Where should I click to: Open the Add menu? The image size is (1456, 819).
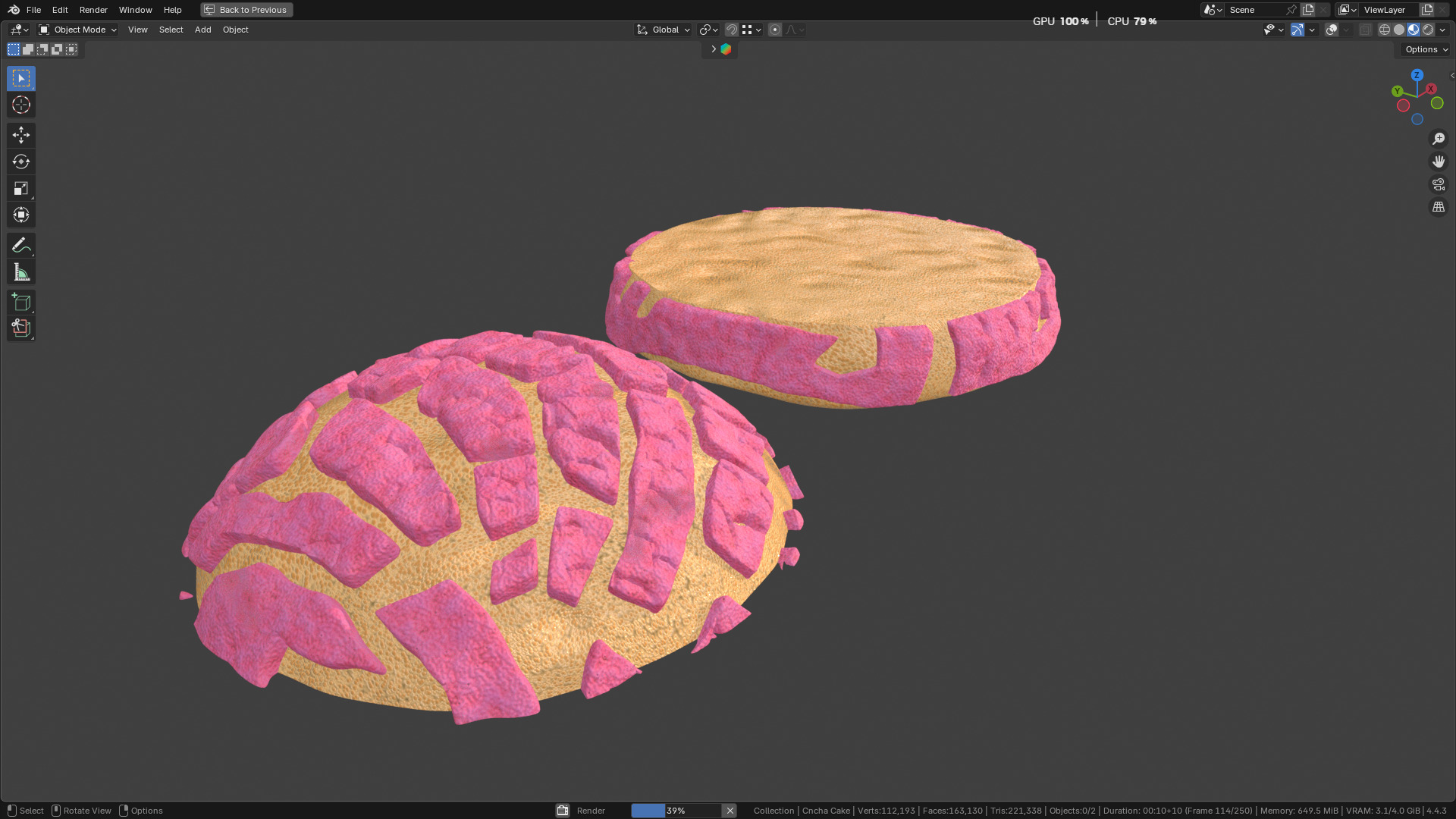tap(202, 30)
